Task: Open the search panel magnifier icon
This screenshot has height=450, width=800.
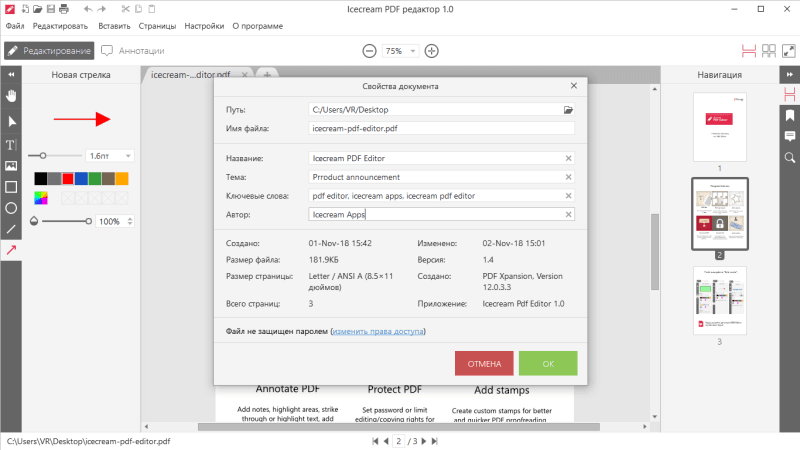Action: point(790,158)
